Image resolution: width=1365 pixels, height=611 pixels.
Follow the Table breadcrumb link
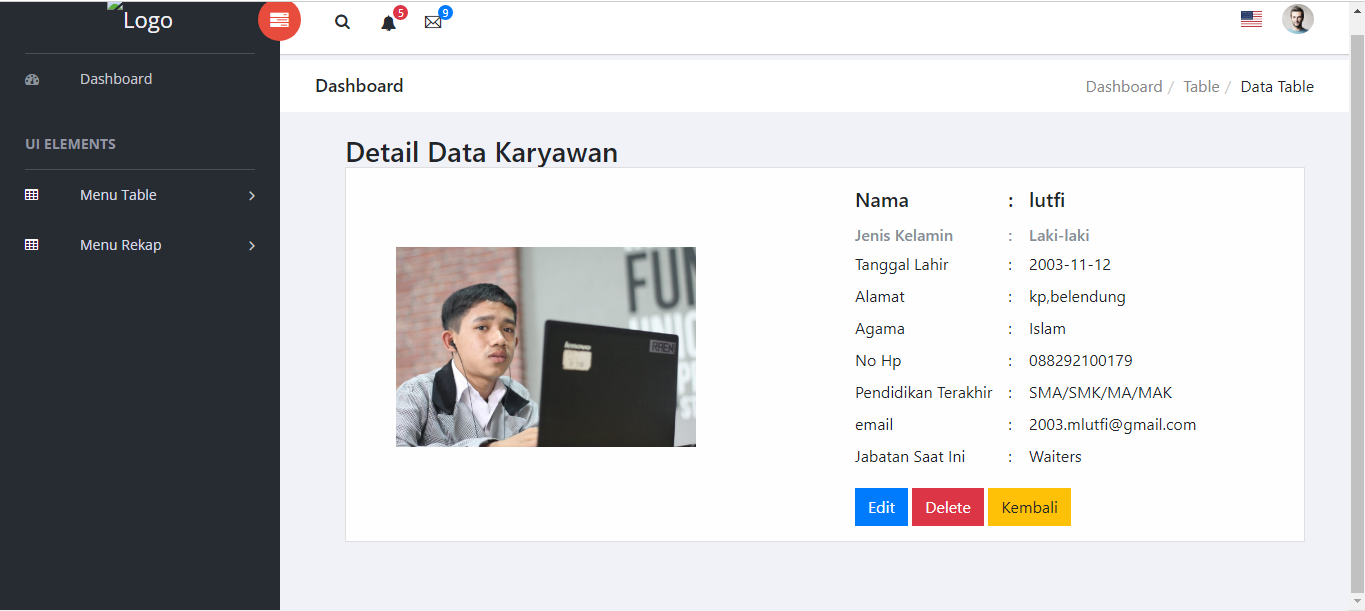(x=1201, y=87)
